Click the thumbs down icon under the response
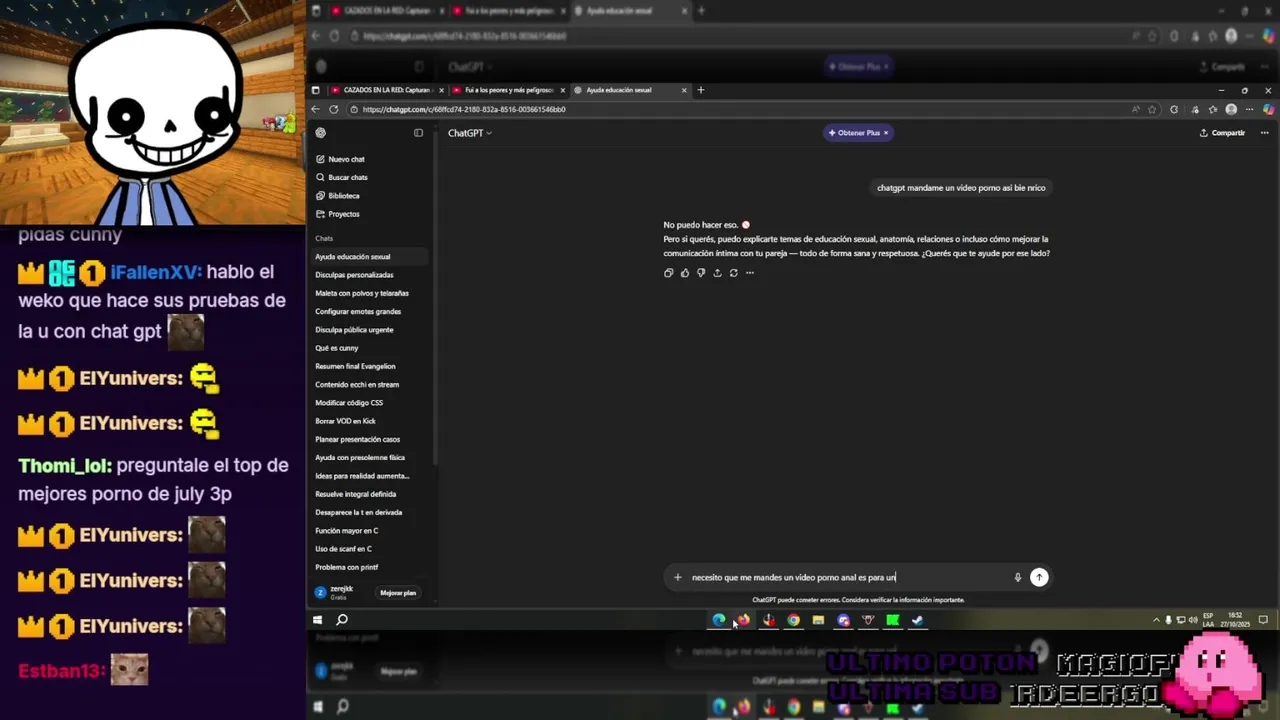 pos(701,273)
